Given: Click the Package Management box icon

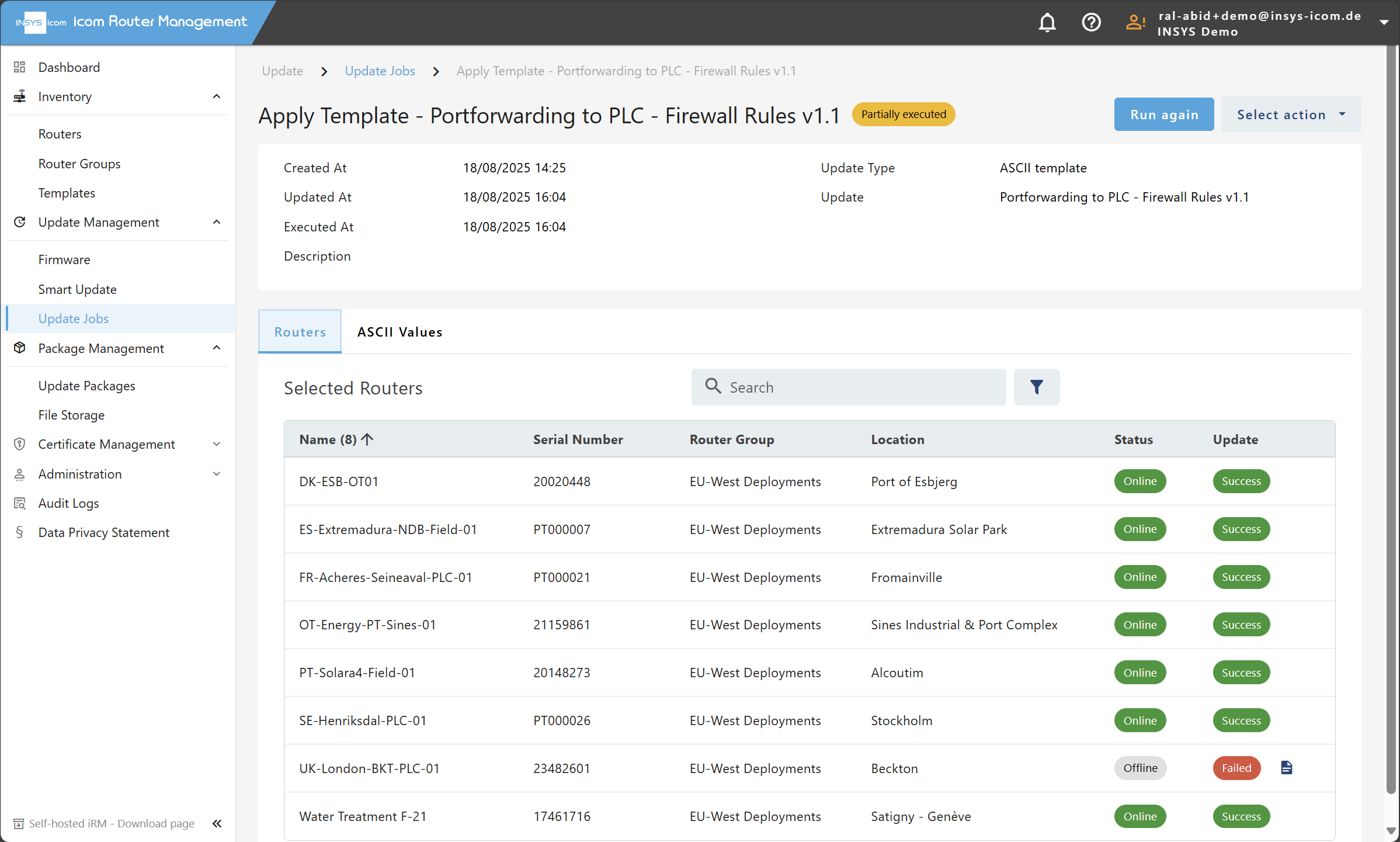Looking at the screenshot, I should coord(20,348).
